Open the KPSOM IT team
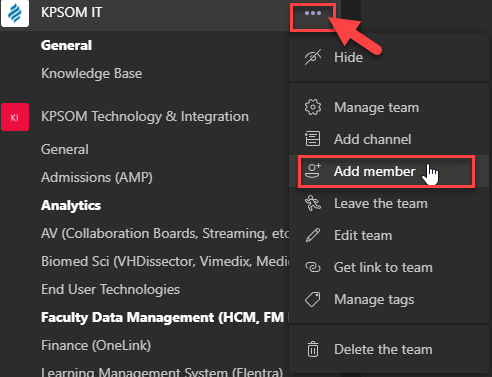 click(72, 12)
